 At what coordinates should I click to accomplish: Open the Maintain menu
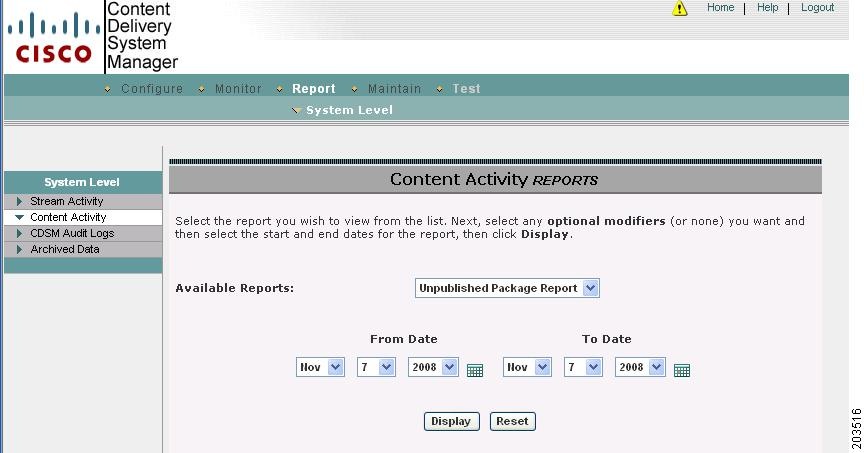(394, 89)
